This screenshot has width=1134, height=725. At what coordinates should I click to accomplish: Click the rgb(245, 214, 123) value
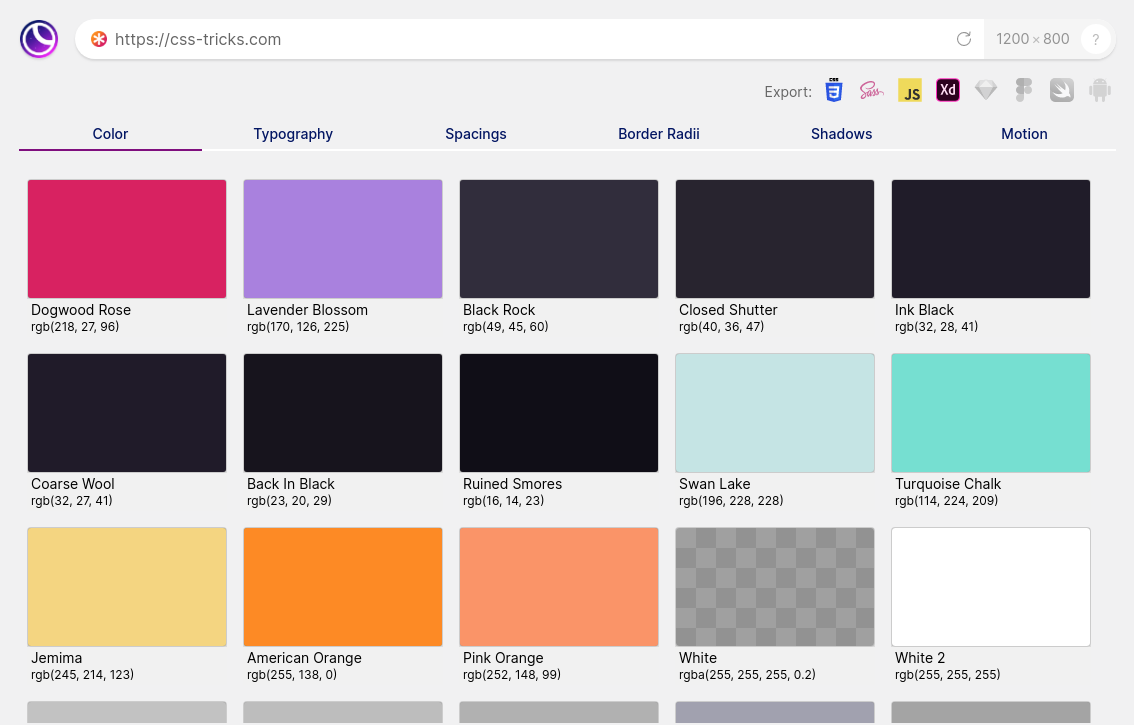(82, 675)
